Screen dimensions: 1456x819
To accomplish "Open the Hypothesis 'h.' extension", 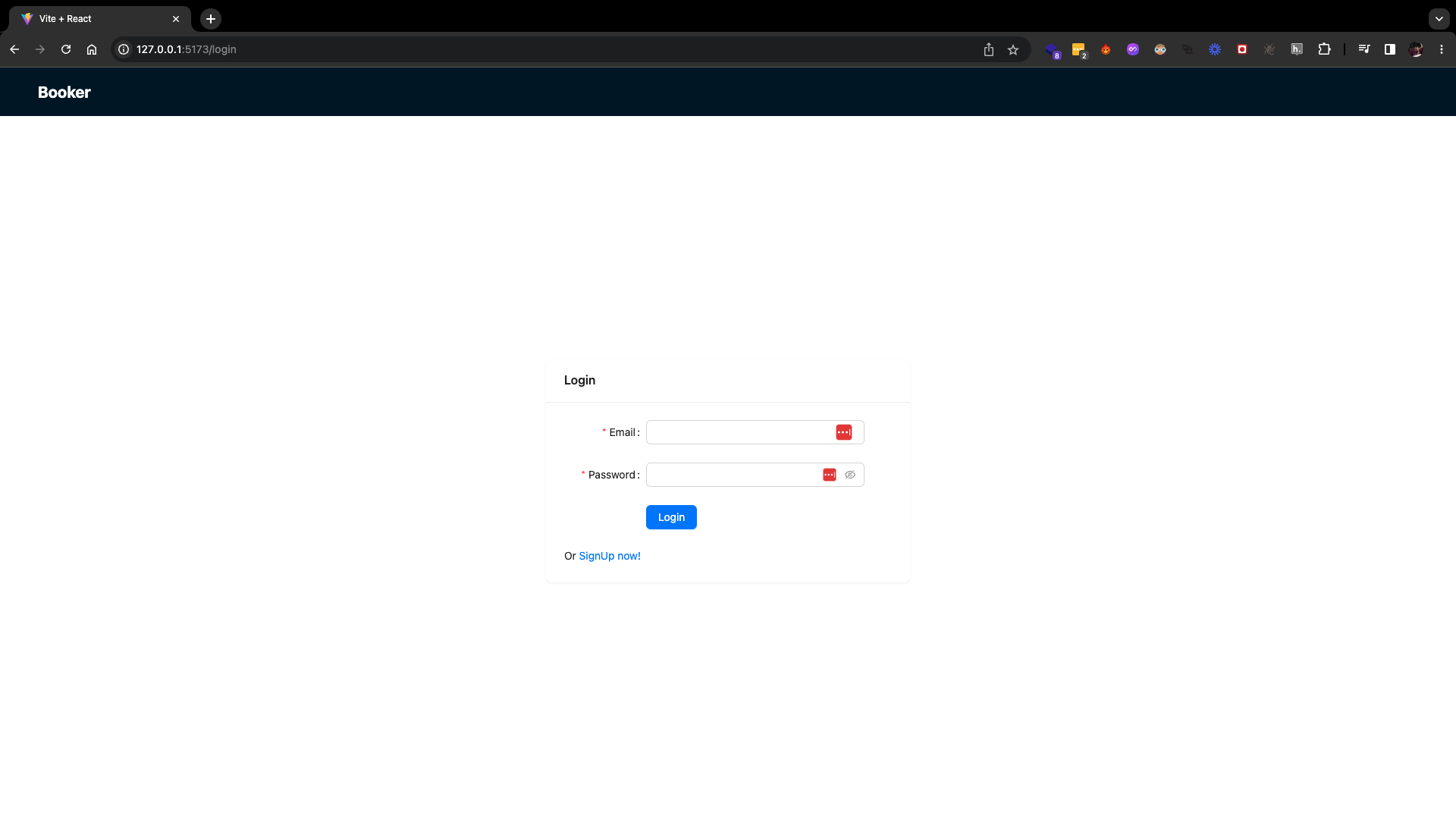I will (1297, 49).
